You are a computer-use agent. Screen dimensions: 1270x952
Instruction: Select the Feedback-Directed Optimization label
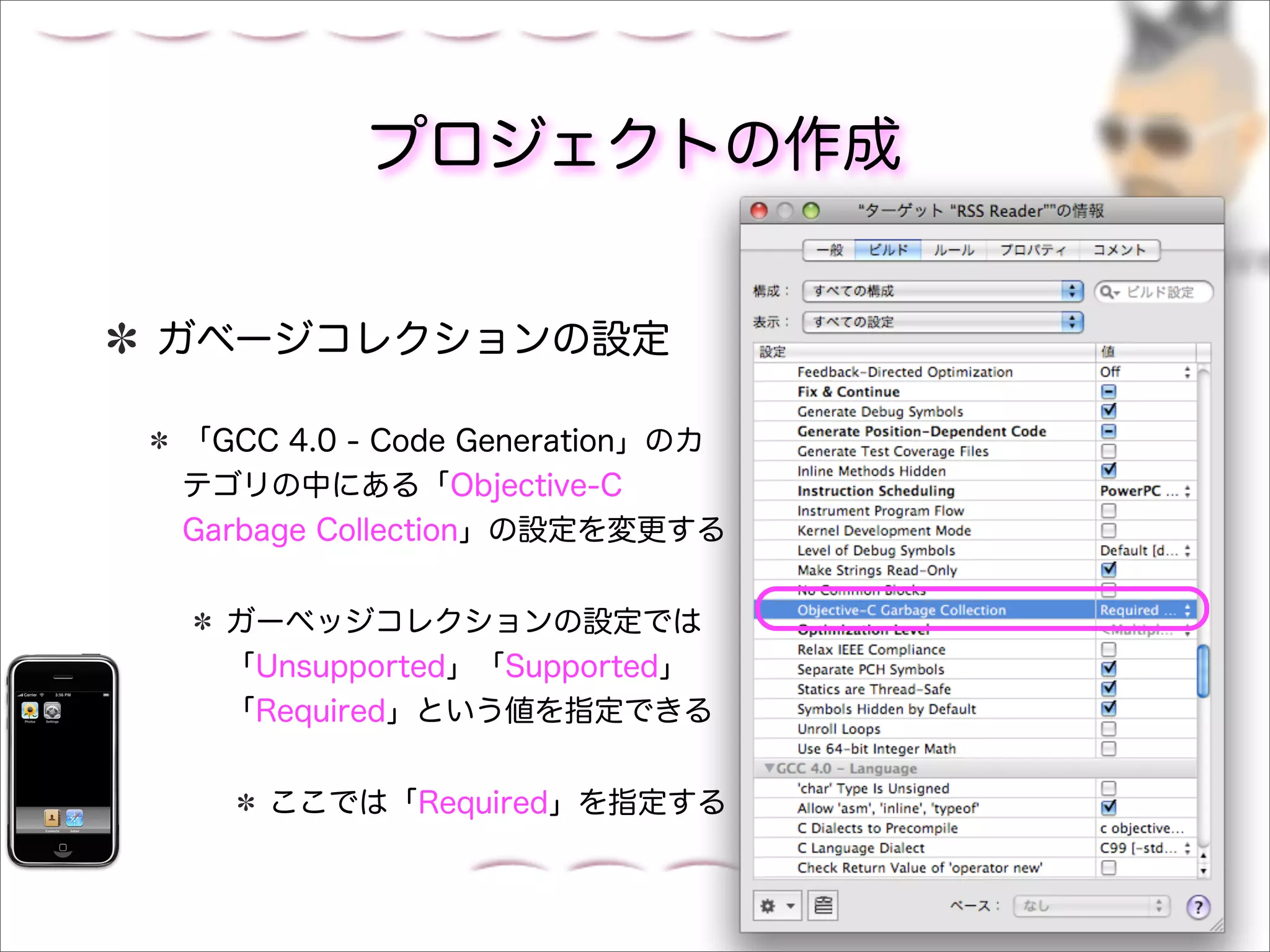click(x=905, y=372)
